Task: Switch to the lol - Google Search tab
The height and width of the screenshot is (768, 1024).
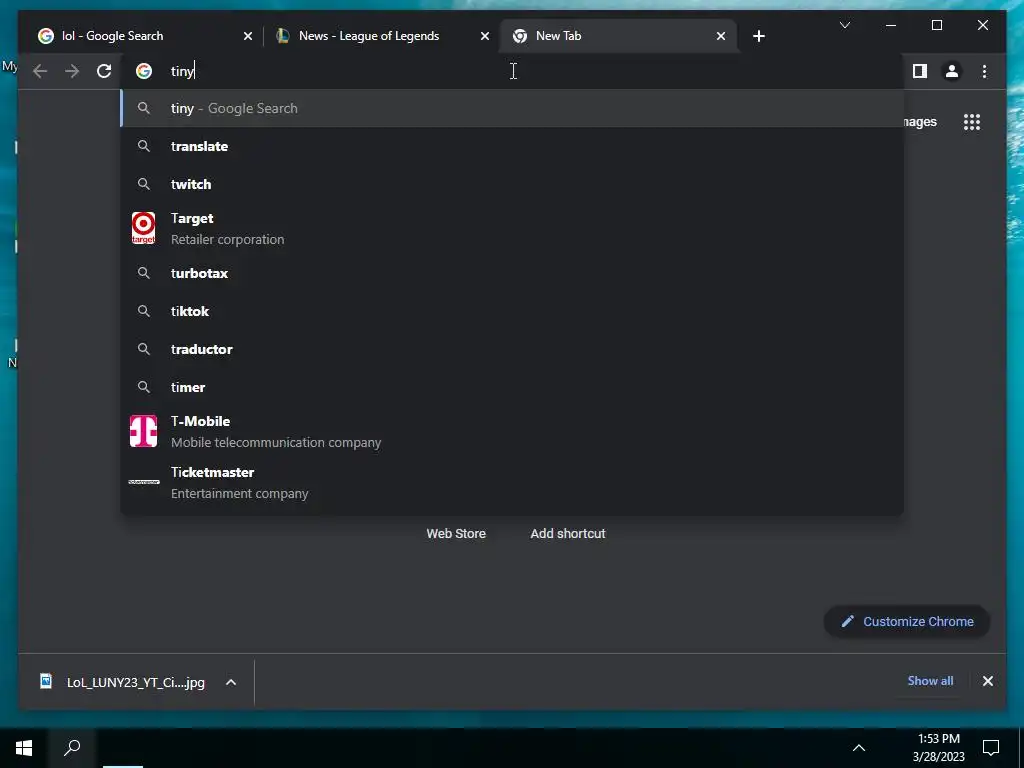Action: click(144, 36)
